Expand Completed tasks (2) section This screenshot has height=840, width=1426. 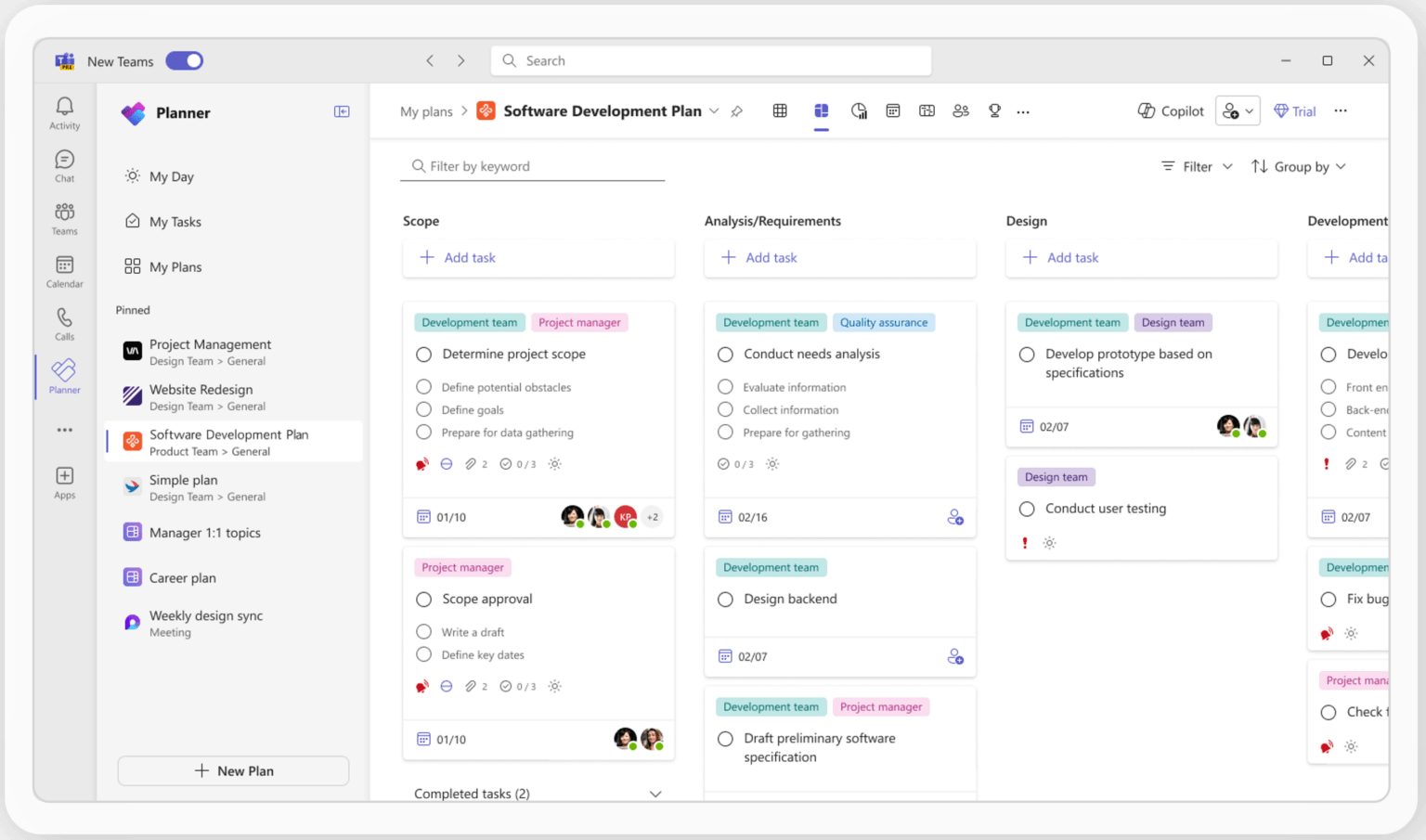(655, 794)
